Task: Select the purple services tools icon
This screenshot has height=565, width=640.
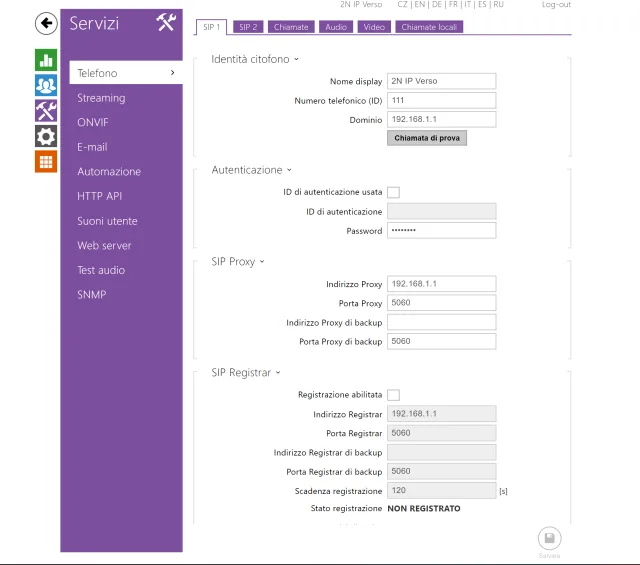Action: [x=46, y=110]
